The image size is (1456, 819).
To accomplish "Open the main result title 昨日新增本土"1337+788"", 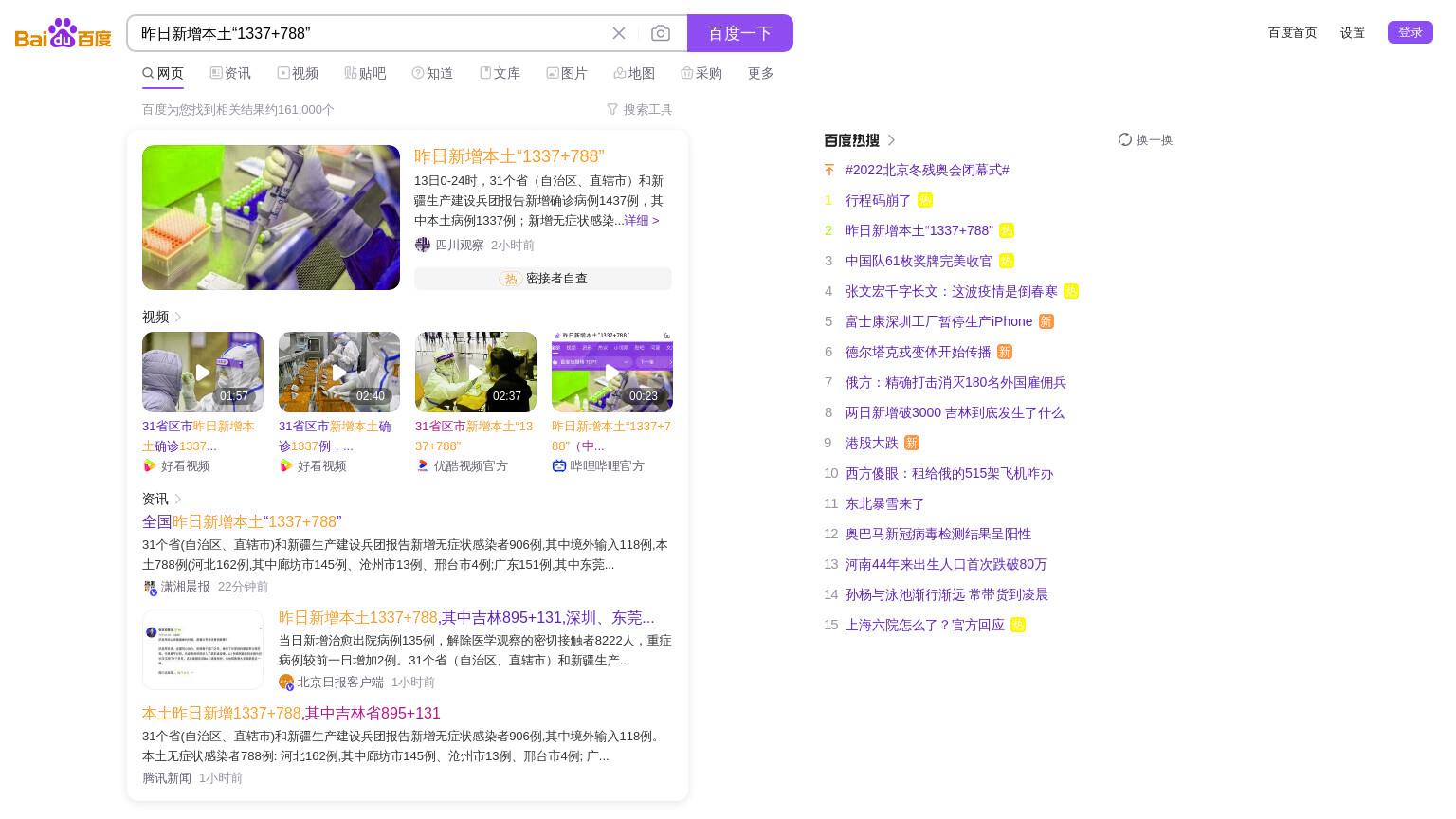I will tap(509, 156).
